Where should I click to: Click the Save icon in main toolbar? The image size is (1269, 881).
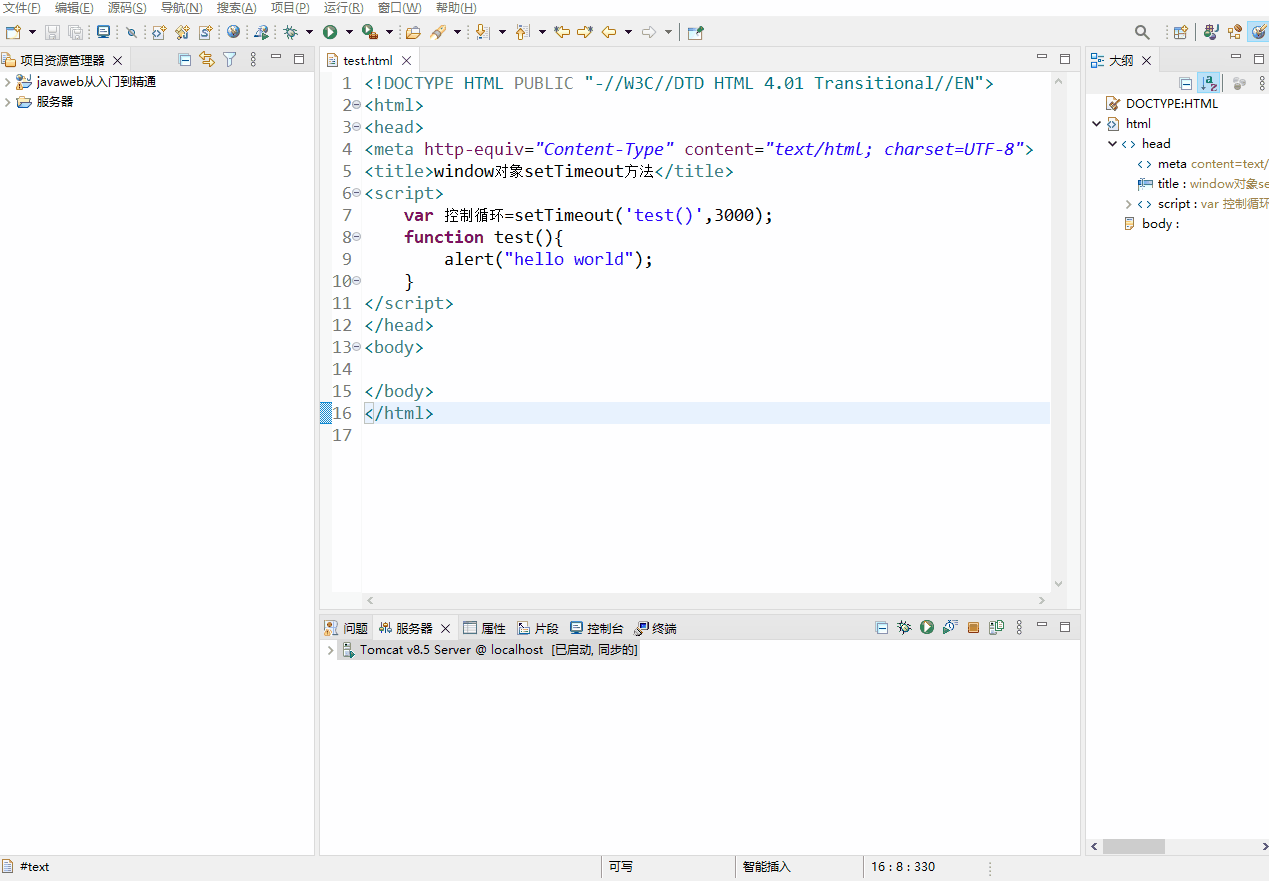(x=53, y=32)
